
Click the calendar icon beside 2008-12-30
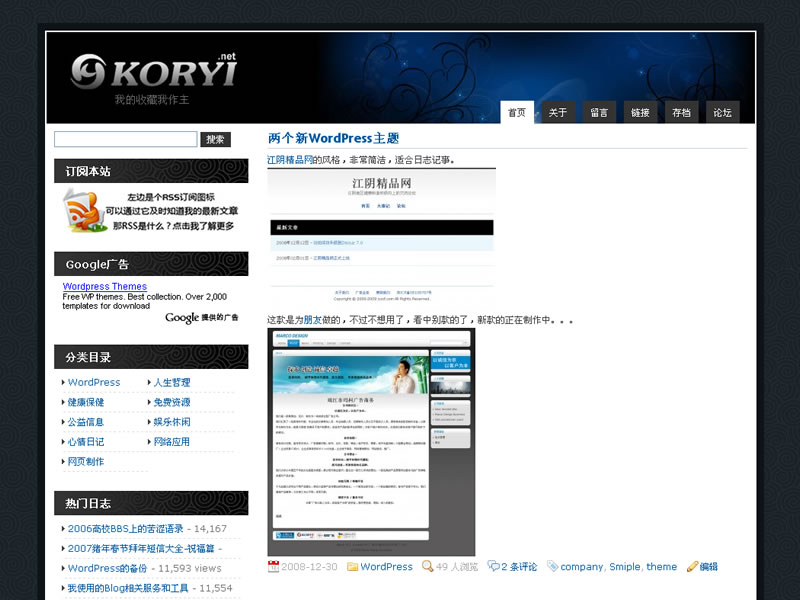[x=273, y=566]
